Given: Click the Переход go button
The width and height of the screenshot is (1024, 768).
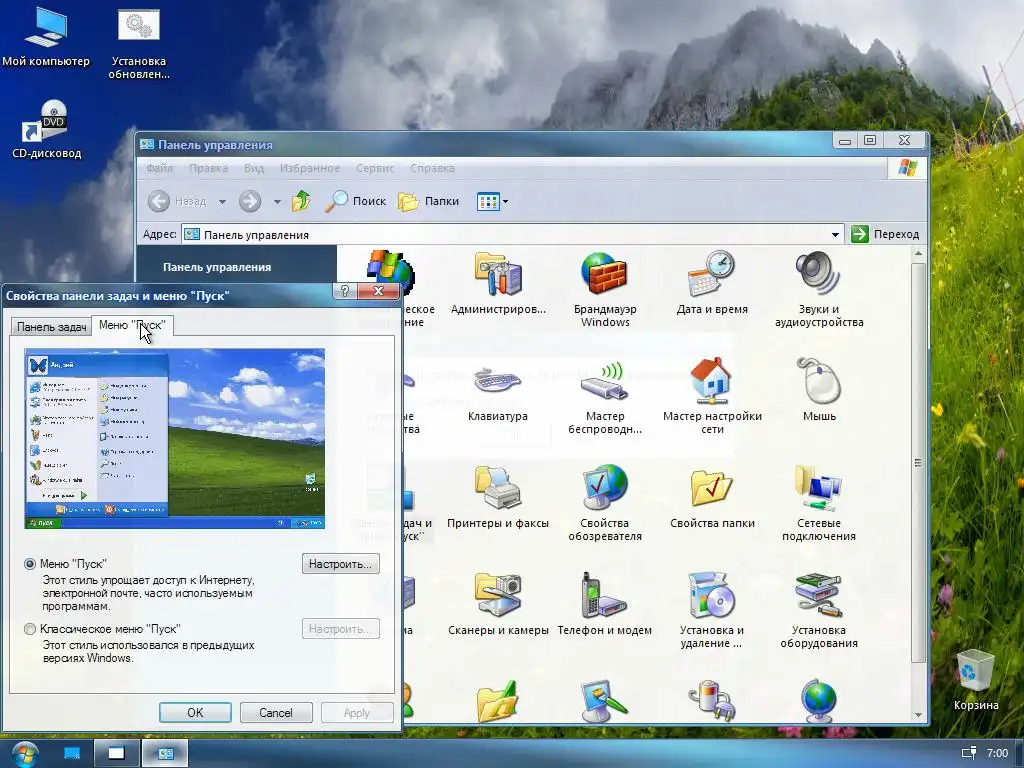Looking at the screenshot, I should point(886,234).
